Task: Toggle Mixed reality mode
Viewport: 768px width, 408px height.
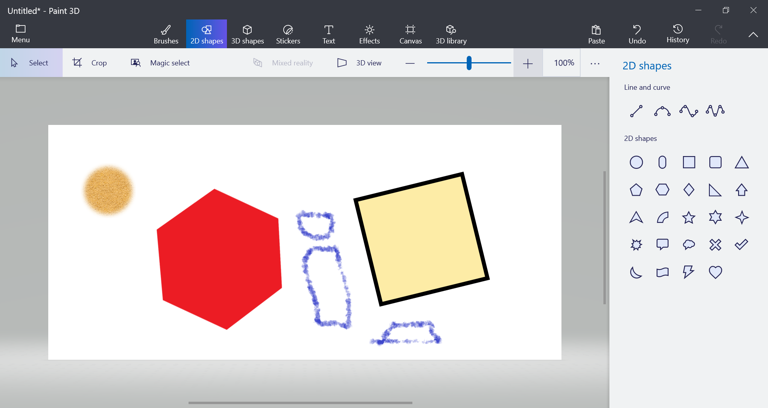Action: pos(283,63)
